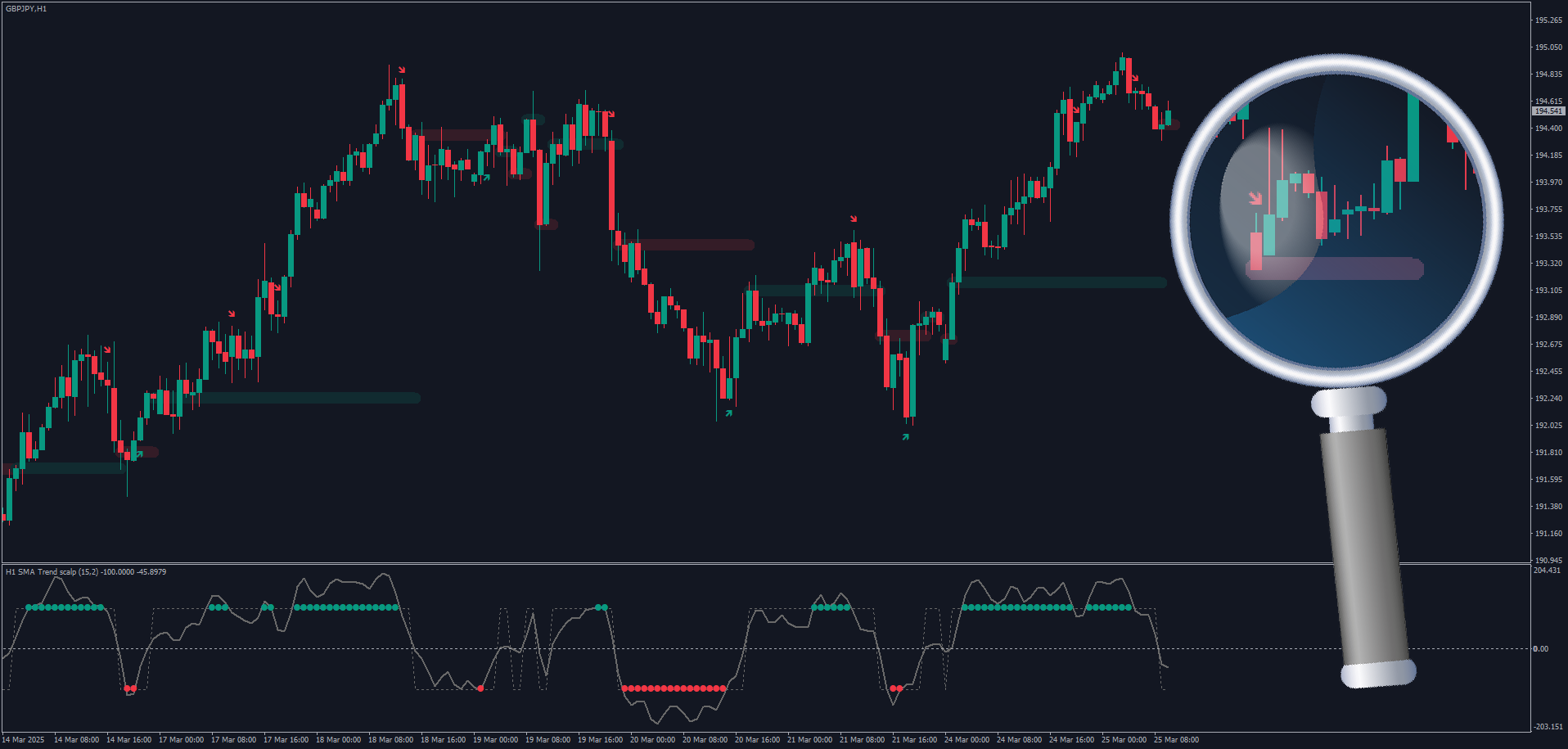The width and height of the screenshot is (1568, 749).
Task: Click the 14 Mar 16:00 time label
Action: point(129,740)
